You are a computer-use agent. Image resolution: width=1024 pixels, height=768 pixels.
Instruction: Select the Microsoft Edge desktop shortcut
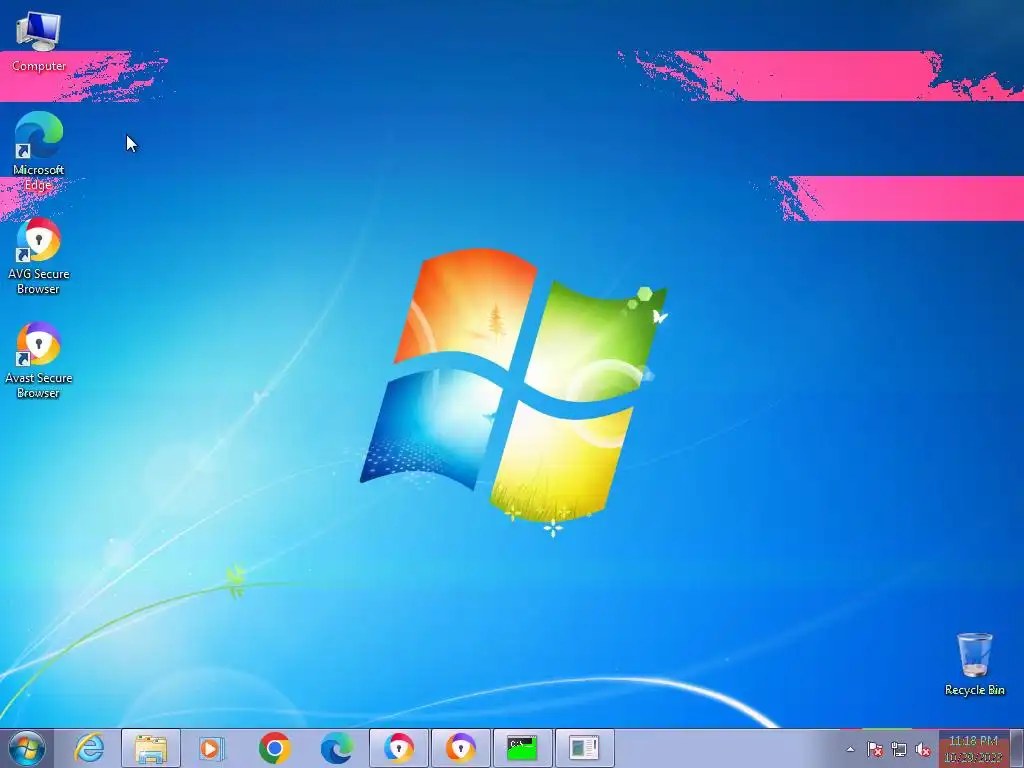click(39, 151)
